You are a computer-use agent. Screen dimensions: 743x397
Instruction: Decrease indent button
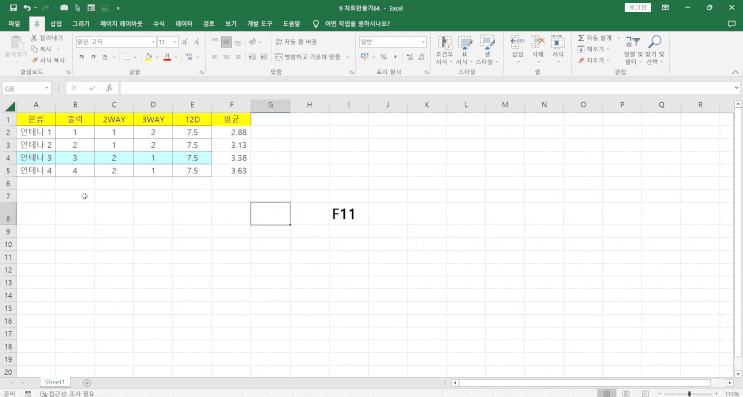pos(252,57)
